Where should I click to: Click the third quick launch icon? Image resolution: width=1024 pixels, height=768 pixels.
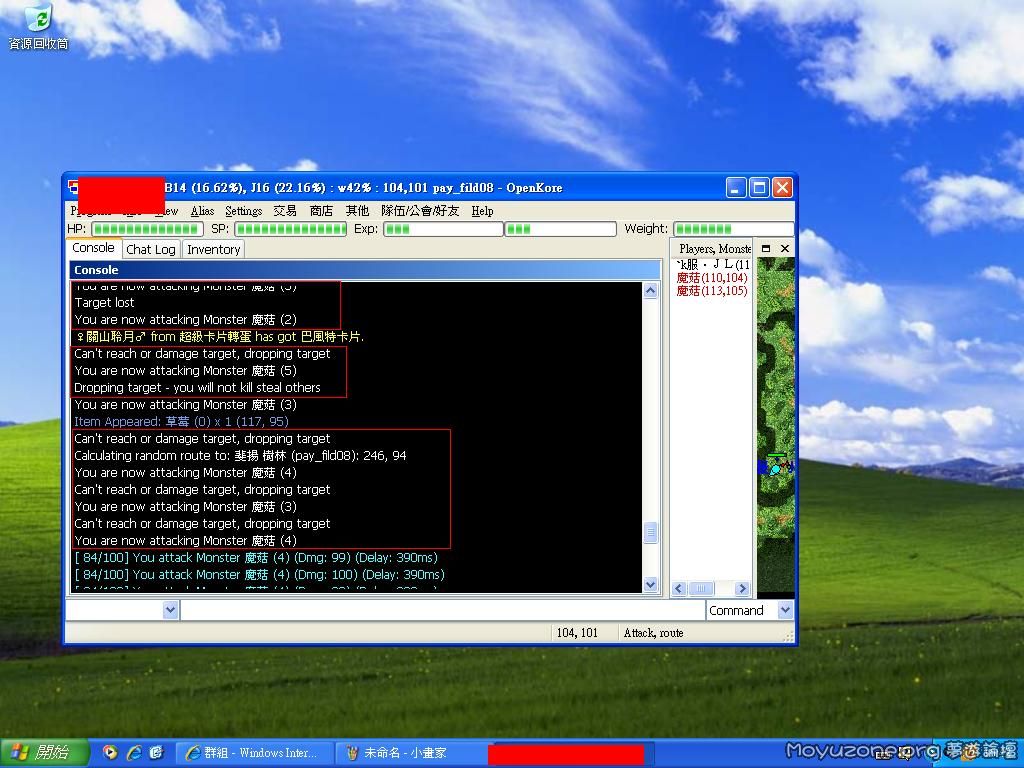coord(156,752)
